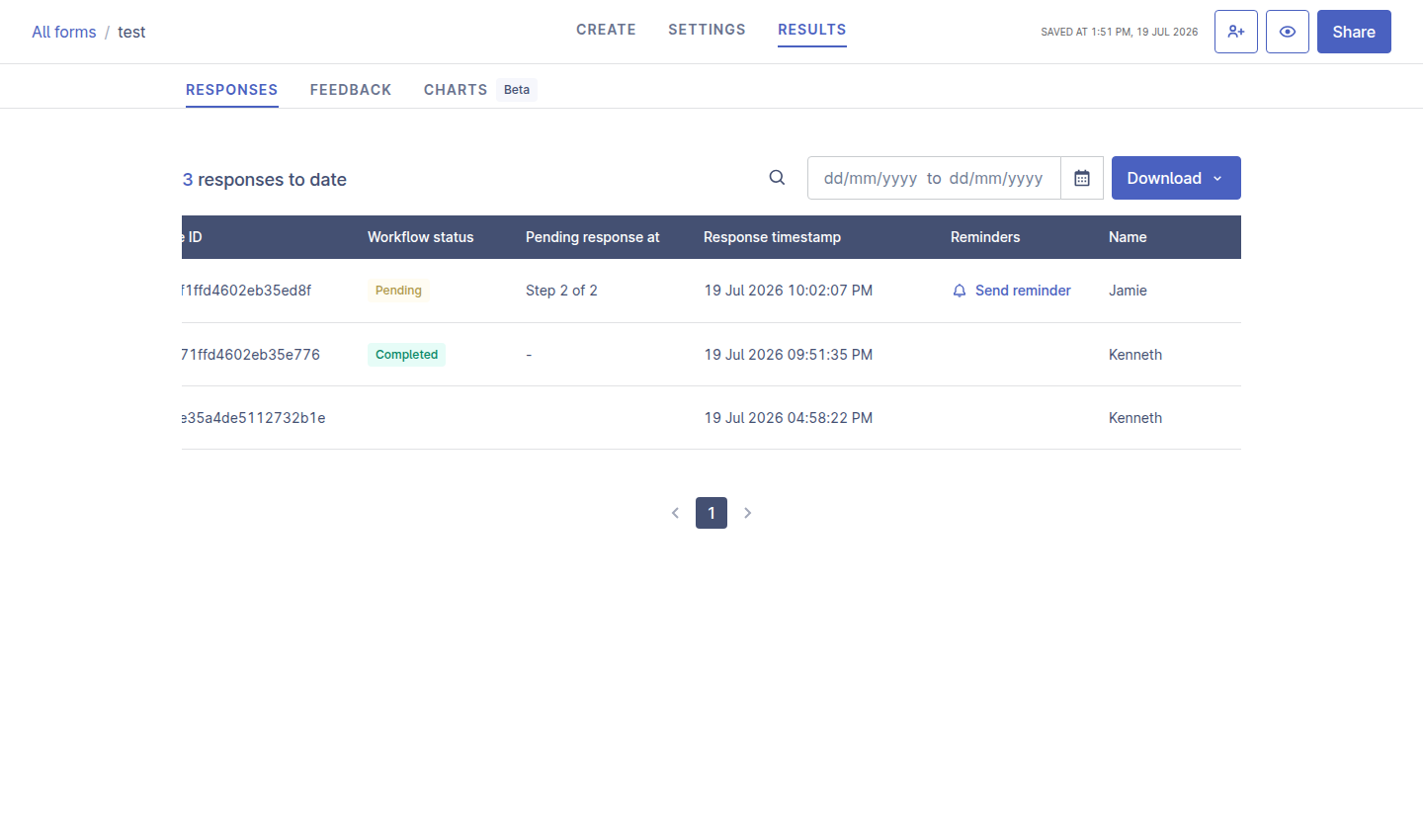Click the name Jamie
The image size is (1423, 840).
pyautogui.click(x=1128, y=291)
